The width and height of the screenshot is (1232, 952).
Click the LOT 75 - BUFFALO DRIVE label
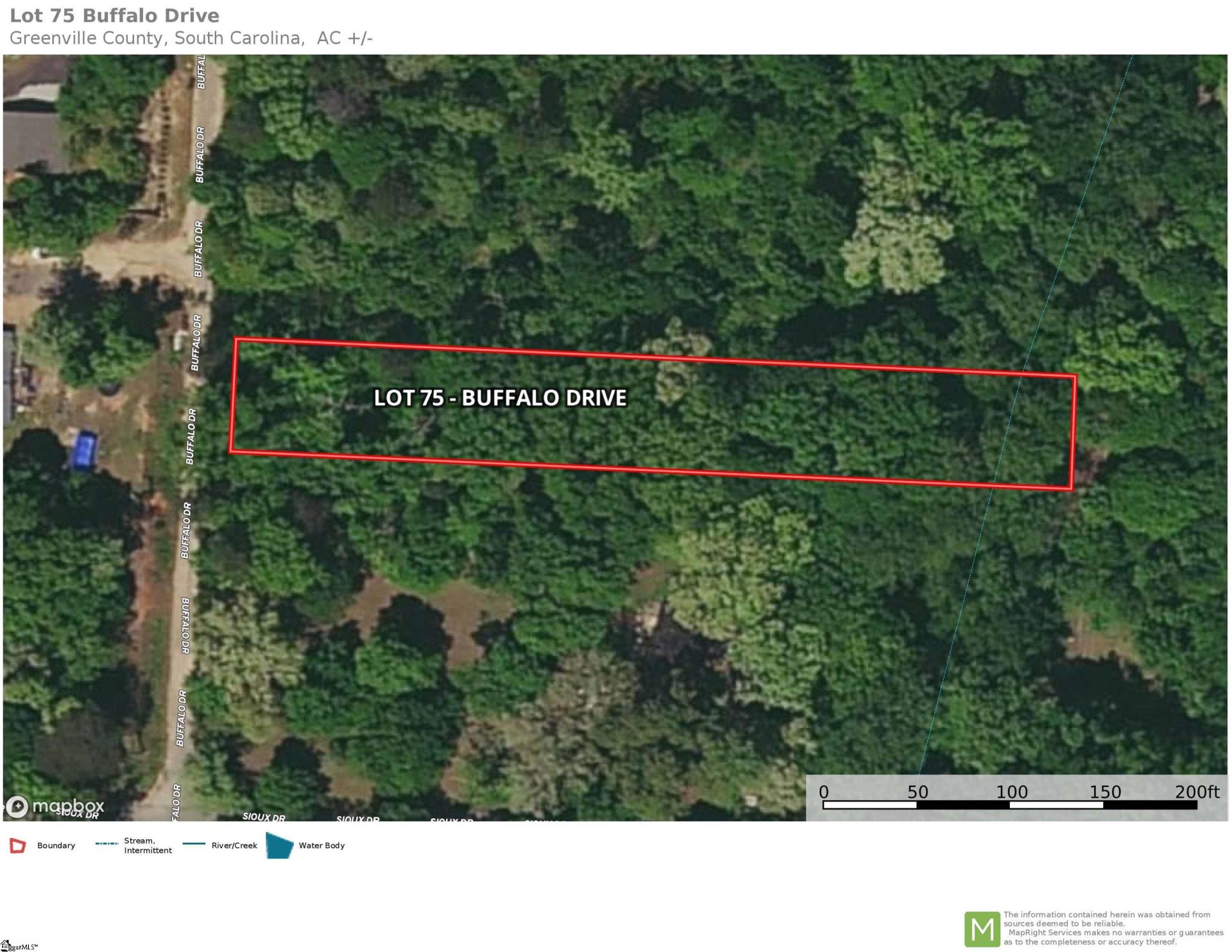pos(500,398)
